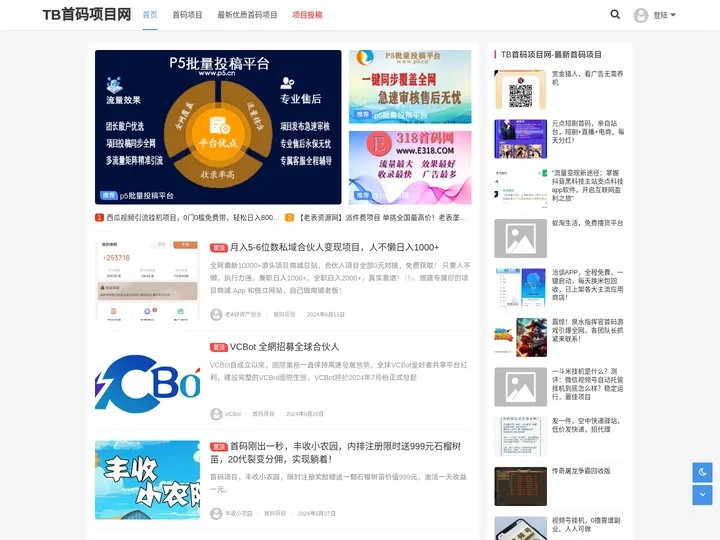The image size is (720, 540).
Task: Open ranked item 西瓜视频引流挂机项目
Action: pyautogui.click(x=192, y=218)
